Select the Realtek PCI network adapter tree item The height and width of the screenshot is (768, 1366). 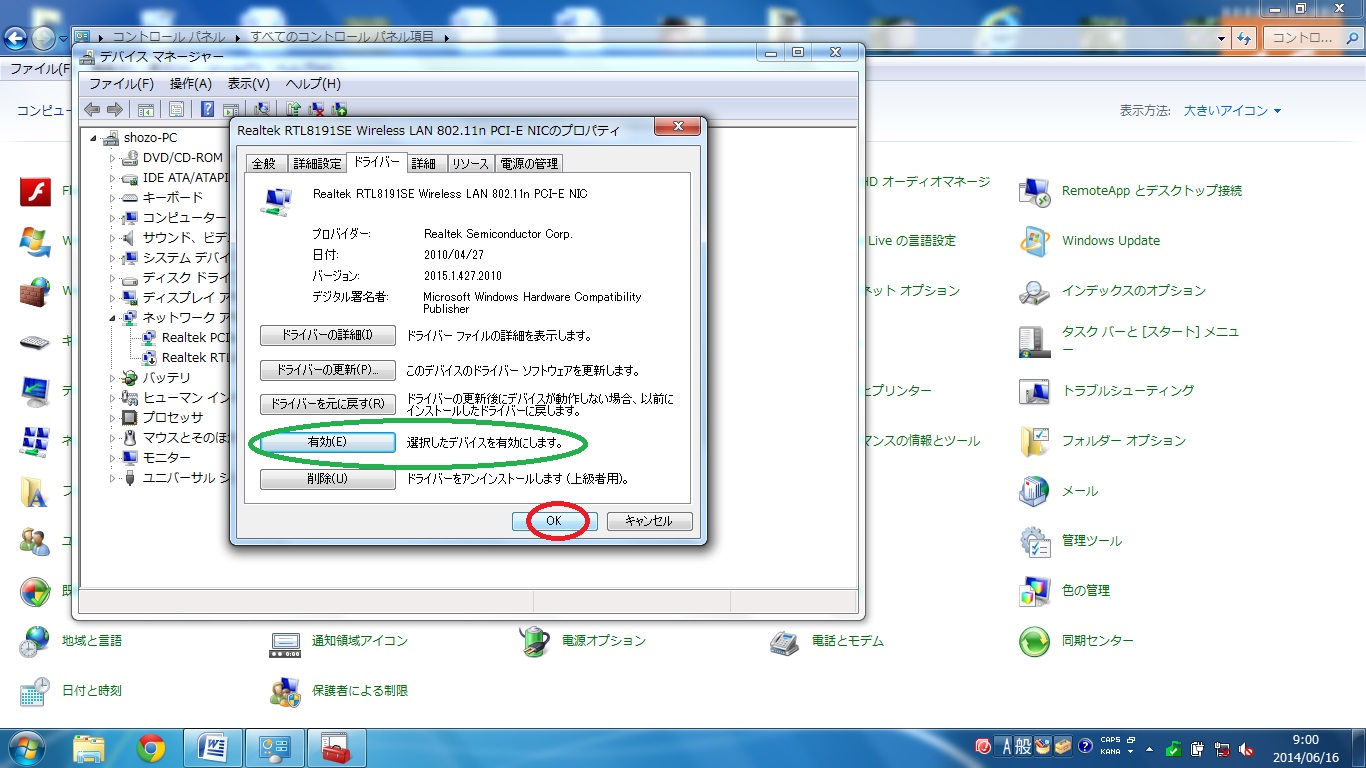(x=185, y=338)
